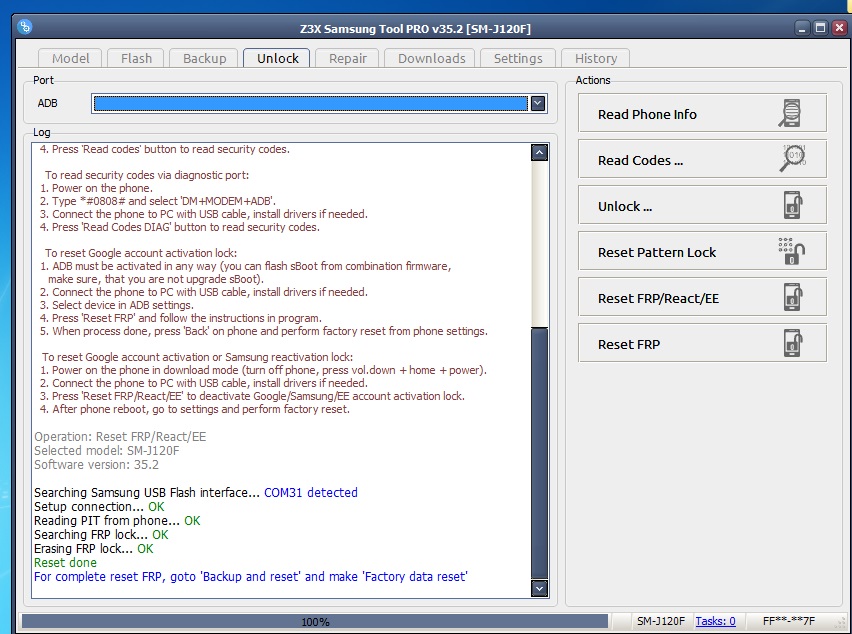852x634 pixels.
Task: Open the Model tab
Action: [71, 58]
